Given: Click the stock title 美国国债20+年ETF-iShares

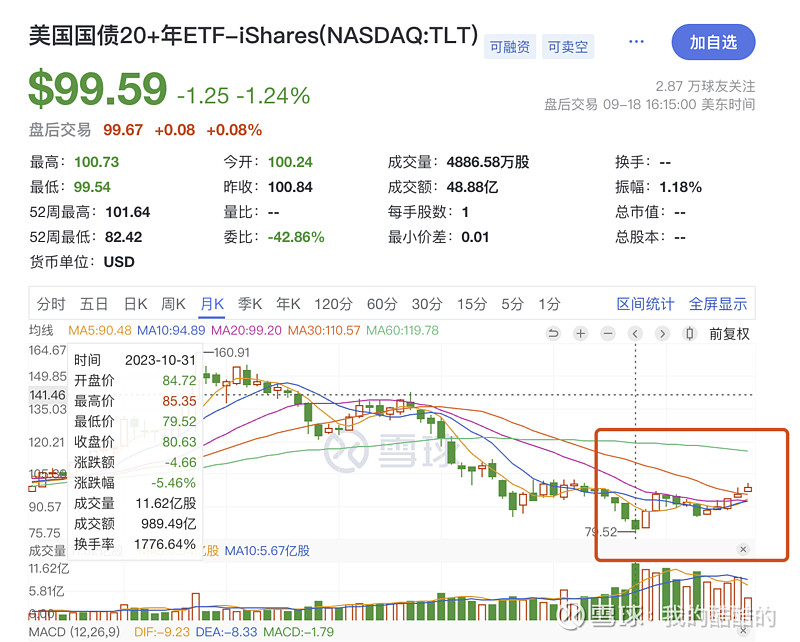Looking at the screenshot, I should (254, 36).
